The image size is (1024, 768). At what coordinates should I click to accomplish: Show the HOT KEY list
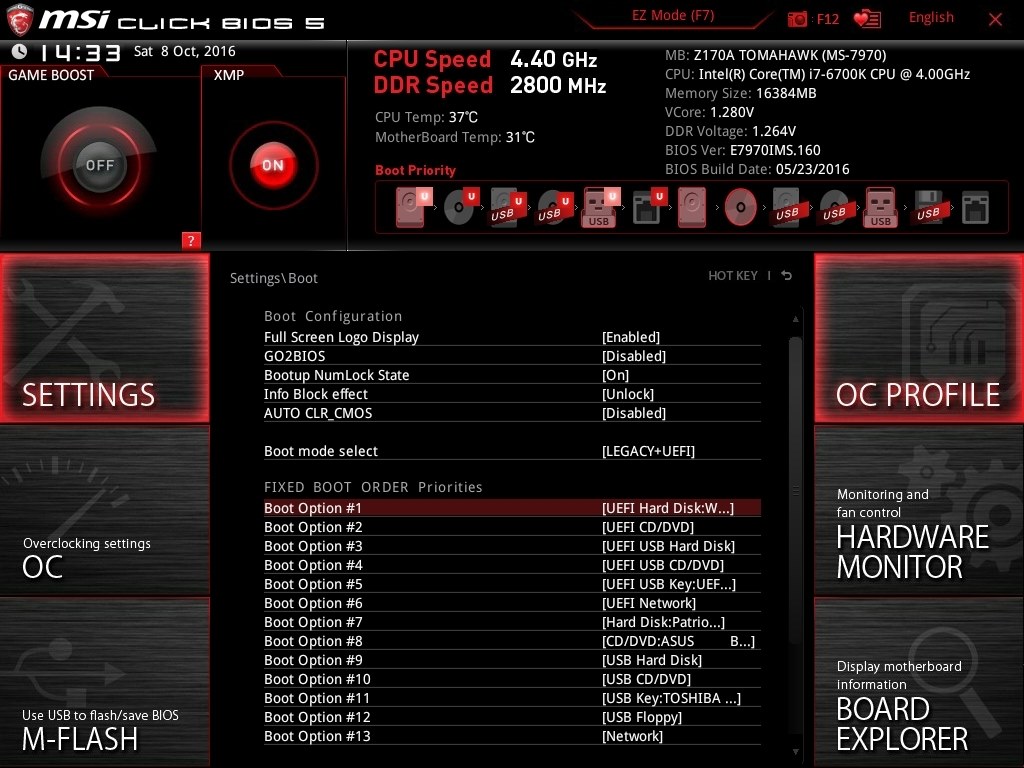[733, 276]
